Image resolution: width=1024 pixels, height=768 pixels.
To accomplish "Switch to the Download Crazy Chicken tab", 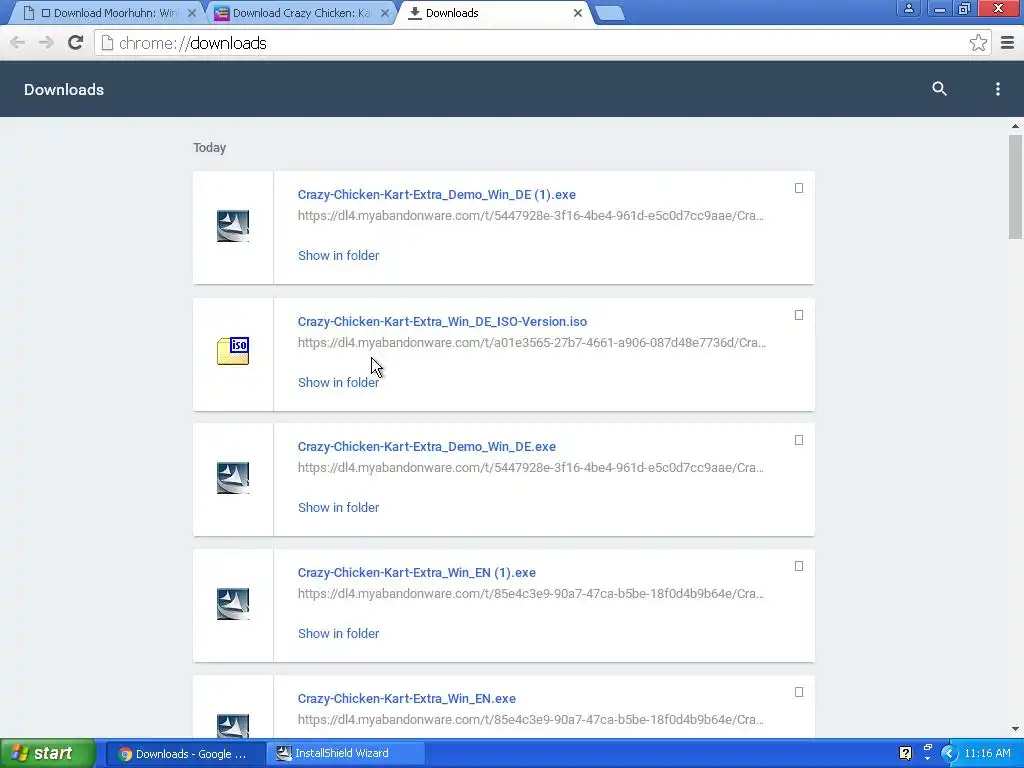I will pyautogui.click(x=300, y=13).
